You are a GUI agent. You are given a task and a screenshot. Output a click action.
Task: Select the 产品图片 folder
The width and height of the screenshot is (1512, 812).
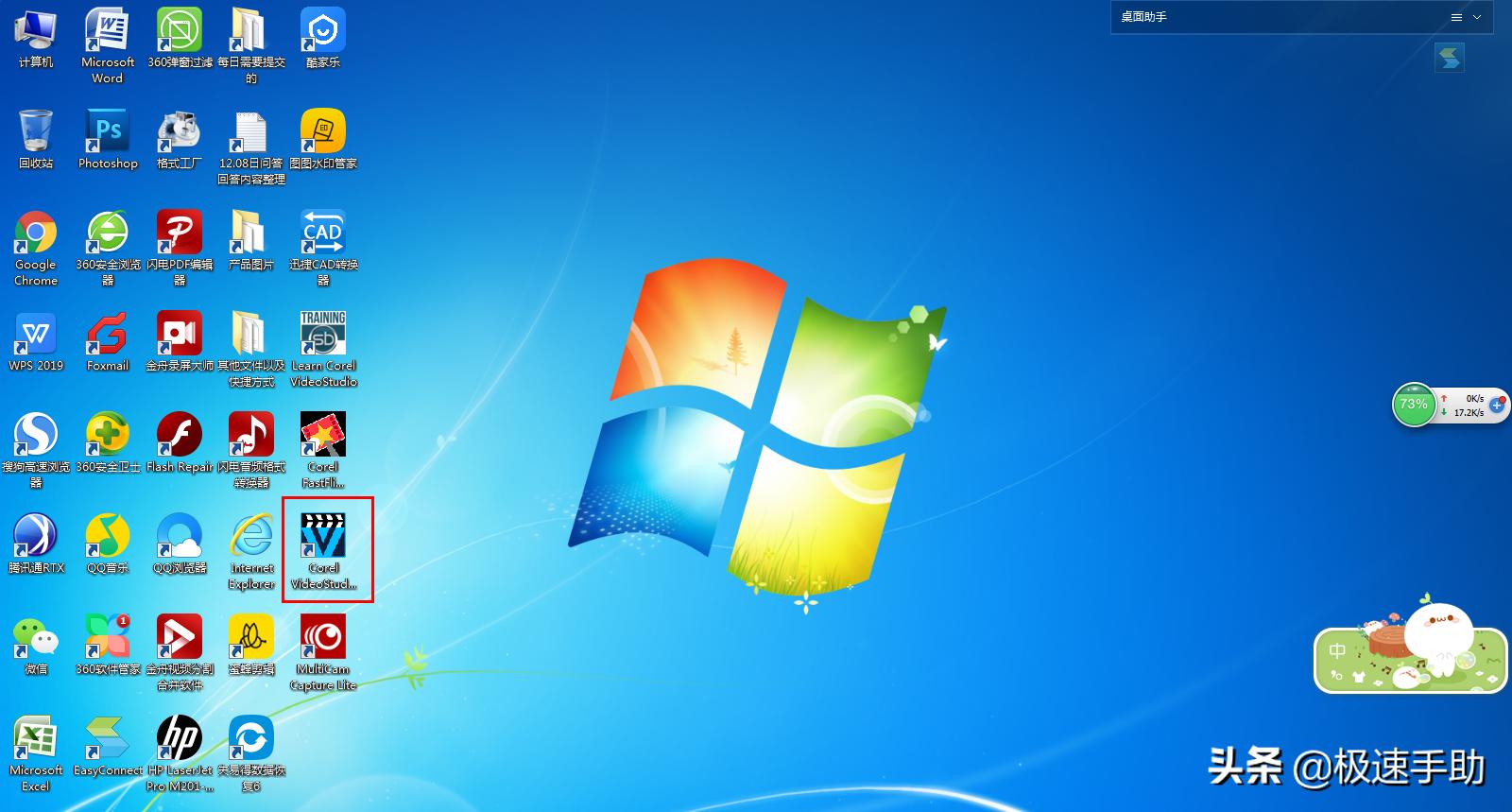[251, 241]
